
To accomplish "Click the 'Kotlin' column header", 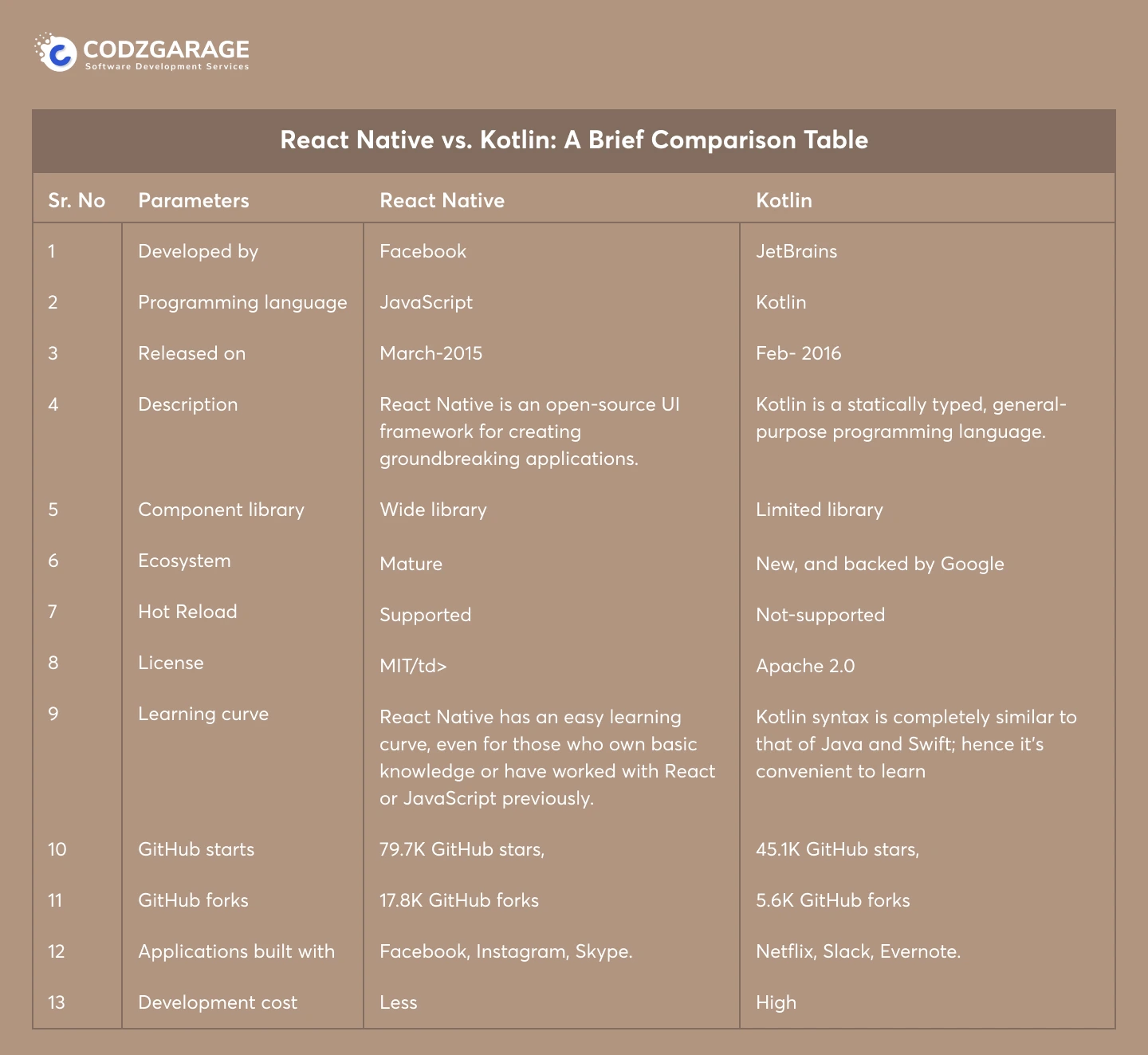I will click(x=784, y=200).
